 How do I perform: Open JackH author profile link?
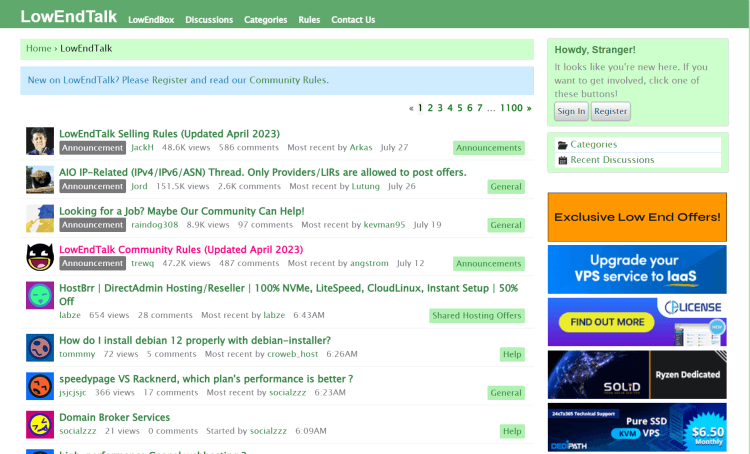tap(142, 147)
